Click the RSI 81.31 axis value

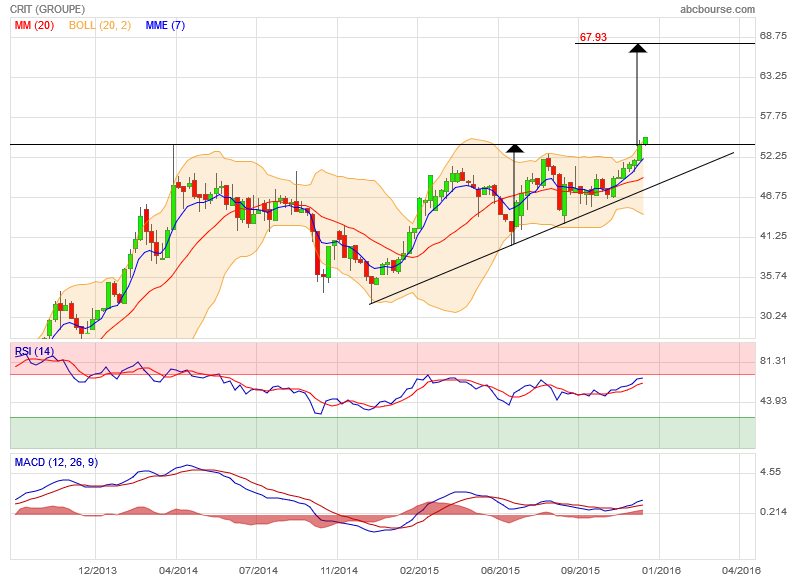point(773,361)
